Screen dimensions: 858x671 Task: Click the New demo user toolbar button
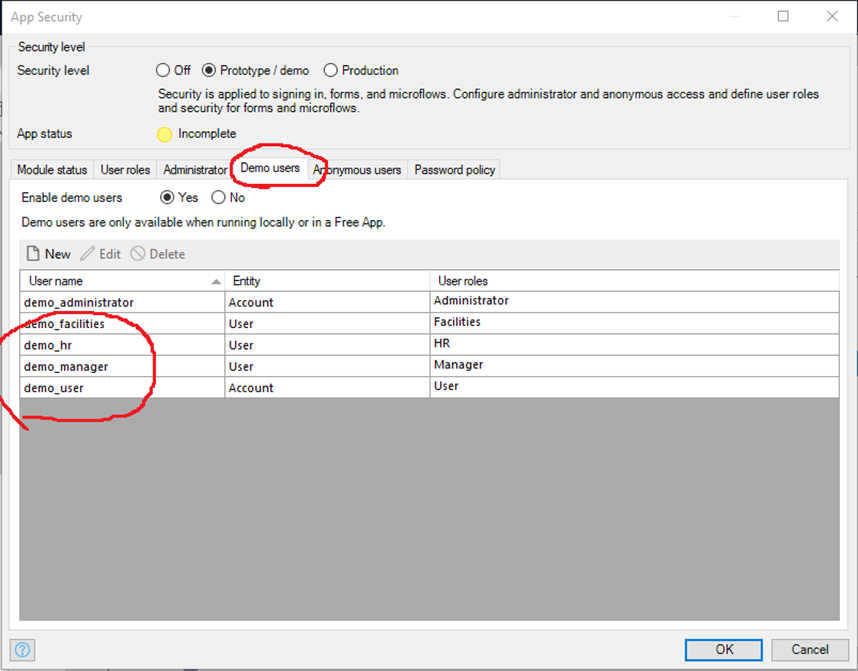pos(48,254)
